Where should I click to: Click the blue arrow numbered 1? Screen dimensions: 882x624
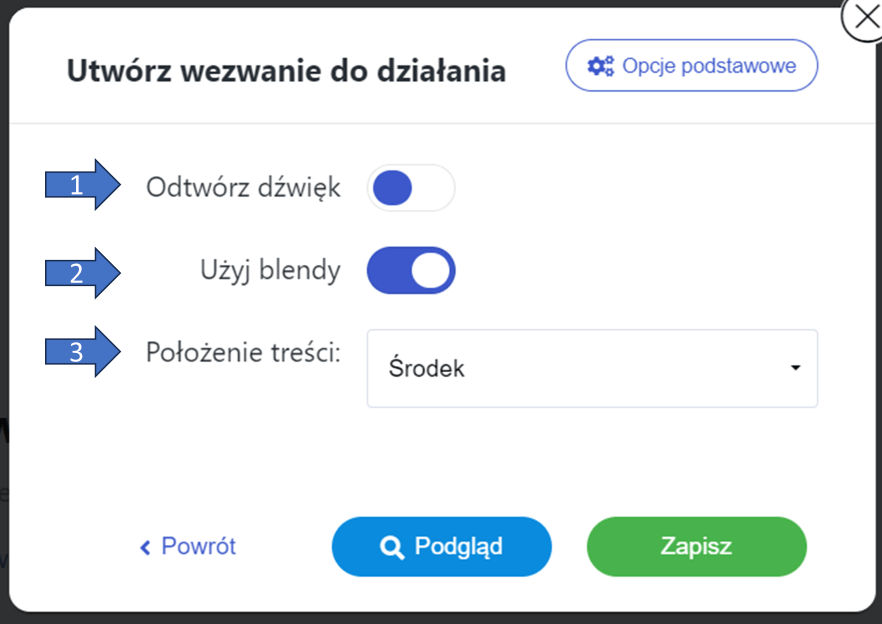click(x=82, y=185)
